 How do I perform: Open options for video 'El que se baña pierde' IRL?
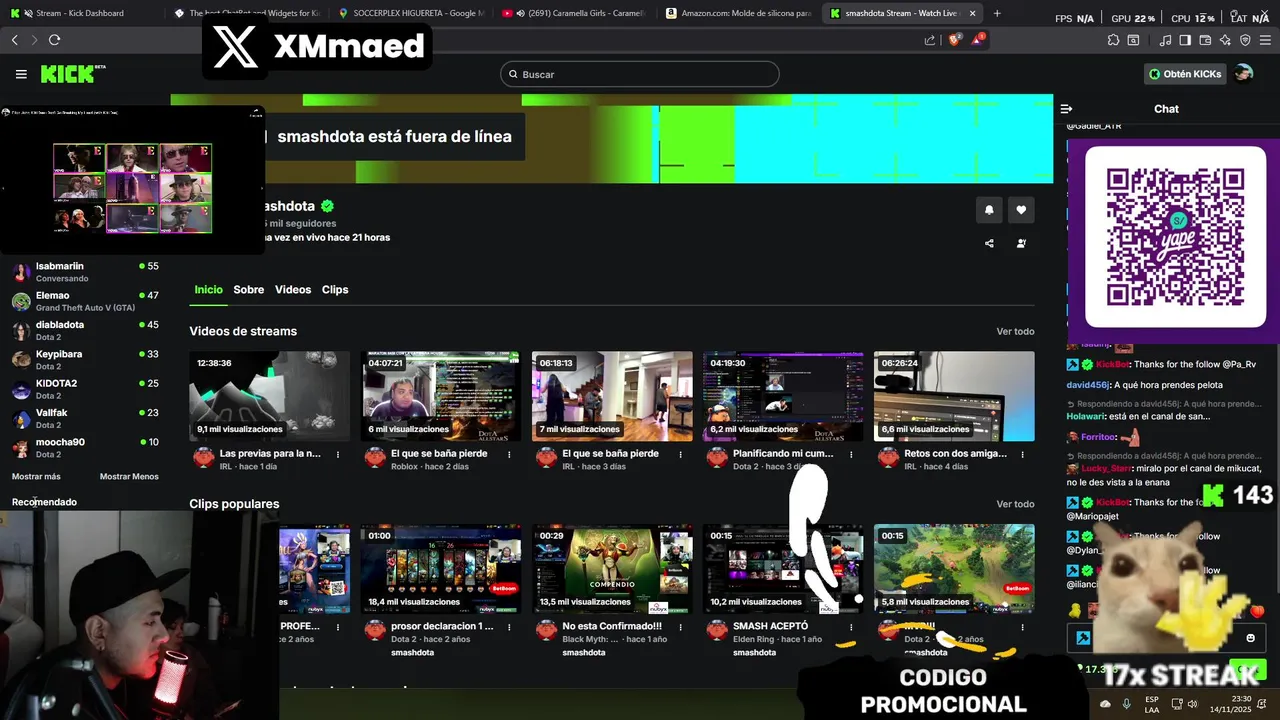tap(680, 454)
